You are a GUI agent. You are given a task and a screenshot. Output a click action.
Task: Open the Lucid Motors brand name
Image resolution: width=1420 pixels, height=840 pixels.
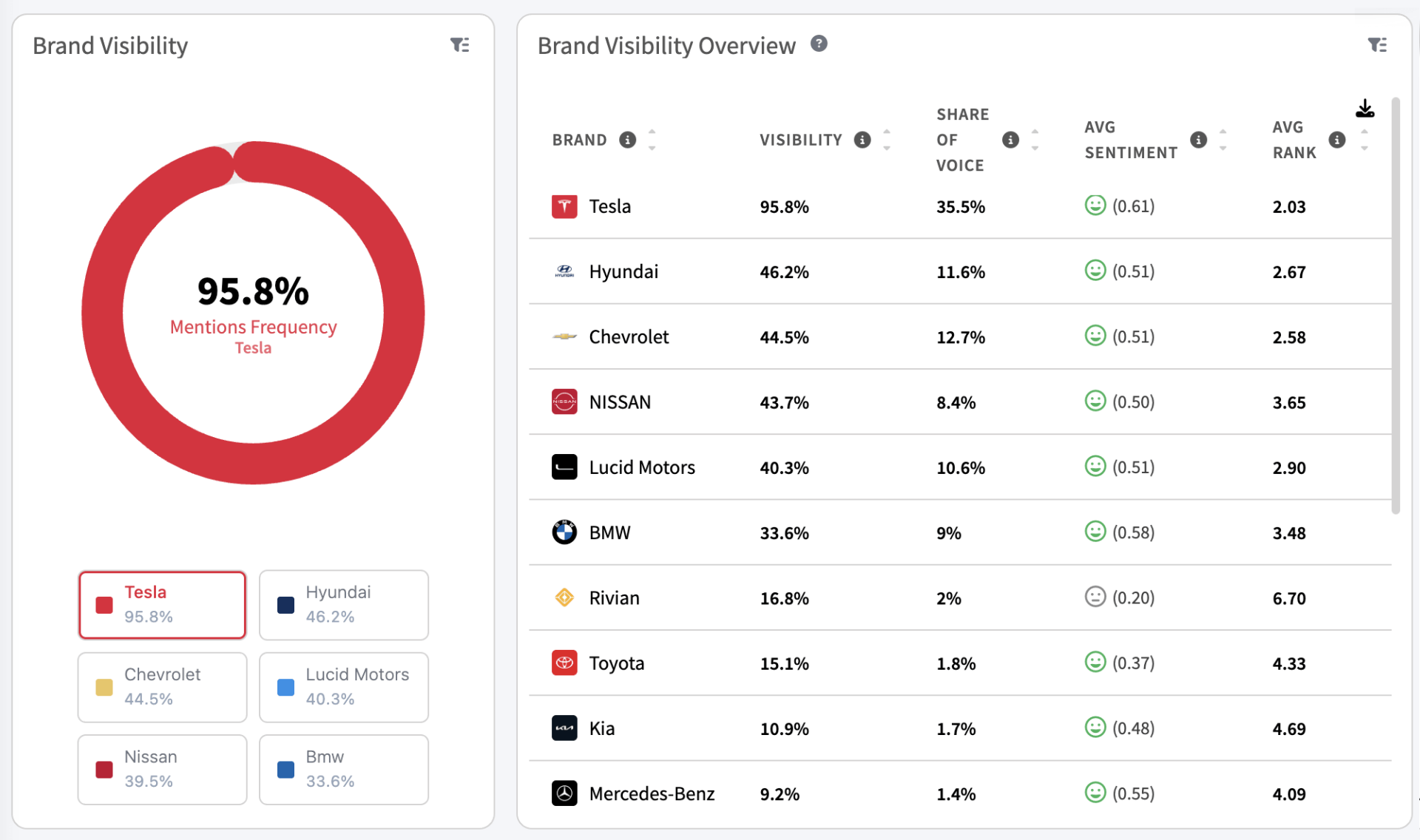pyautogui.click(x=642, y=467)
